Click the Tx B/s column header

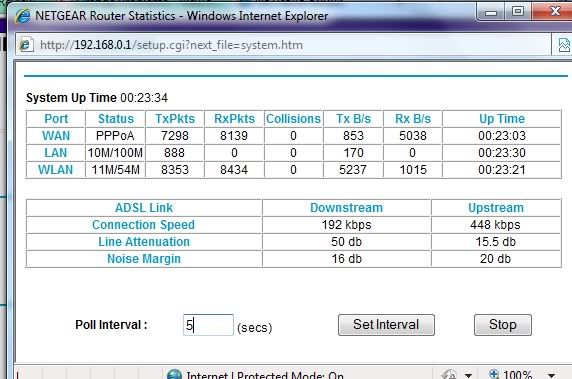[x=353, y=119]
